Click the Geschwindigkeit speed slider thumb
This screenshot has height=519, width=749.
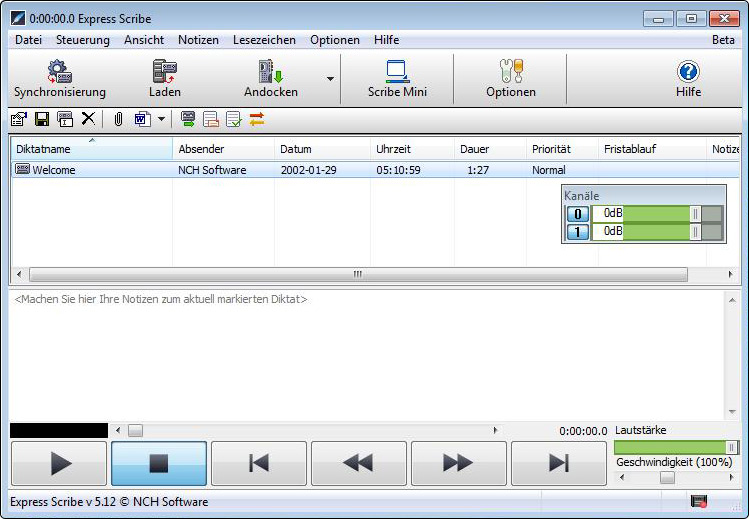pos(667,477)
